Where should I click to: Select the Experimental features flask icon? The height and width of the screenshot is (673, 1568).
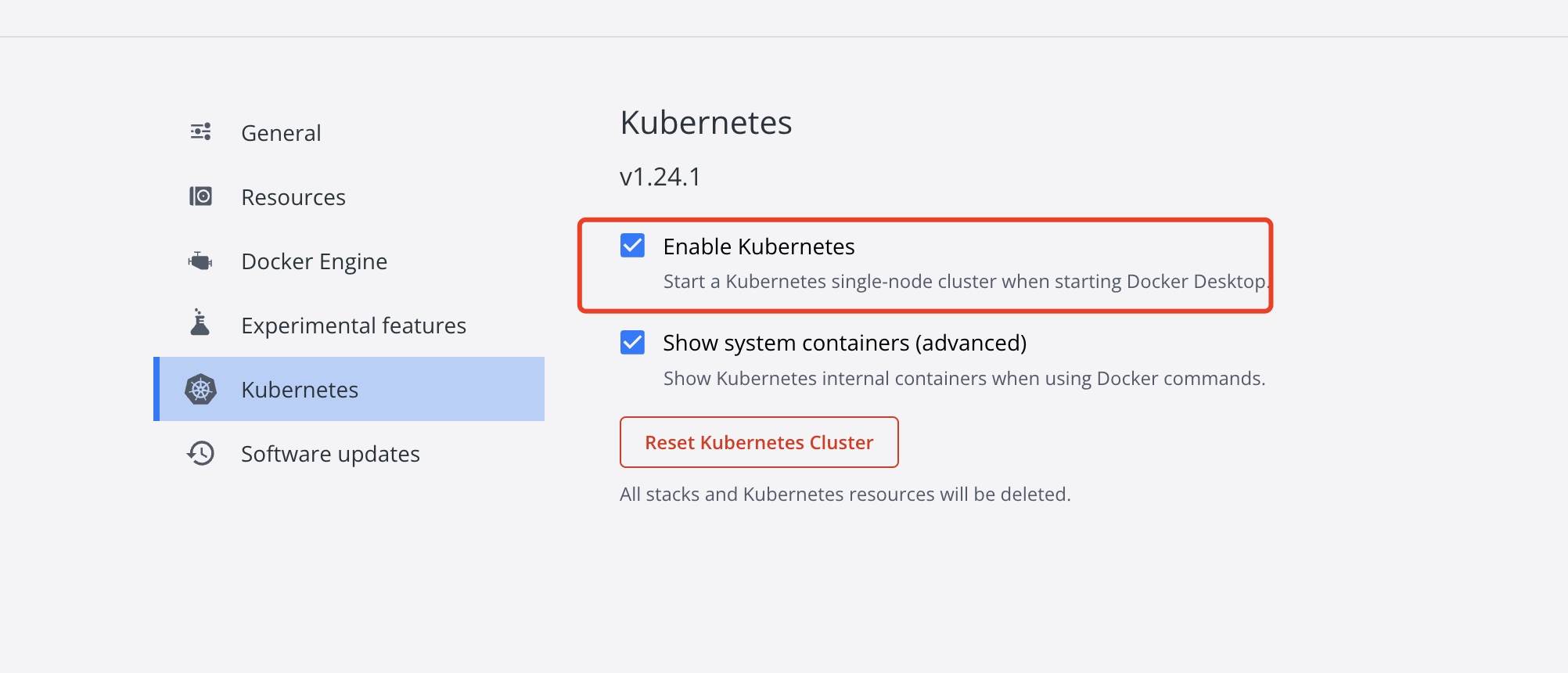[x=200, y=325]
